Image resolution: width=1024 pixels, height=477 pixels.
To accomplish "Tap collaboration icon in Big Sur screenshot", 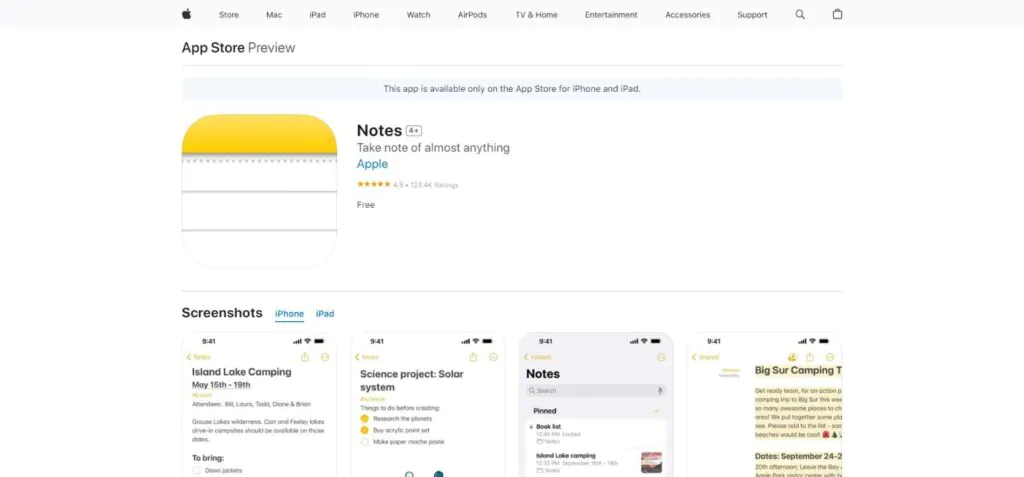I will tap(792, 357).
